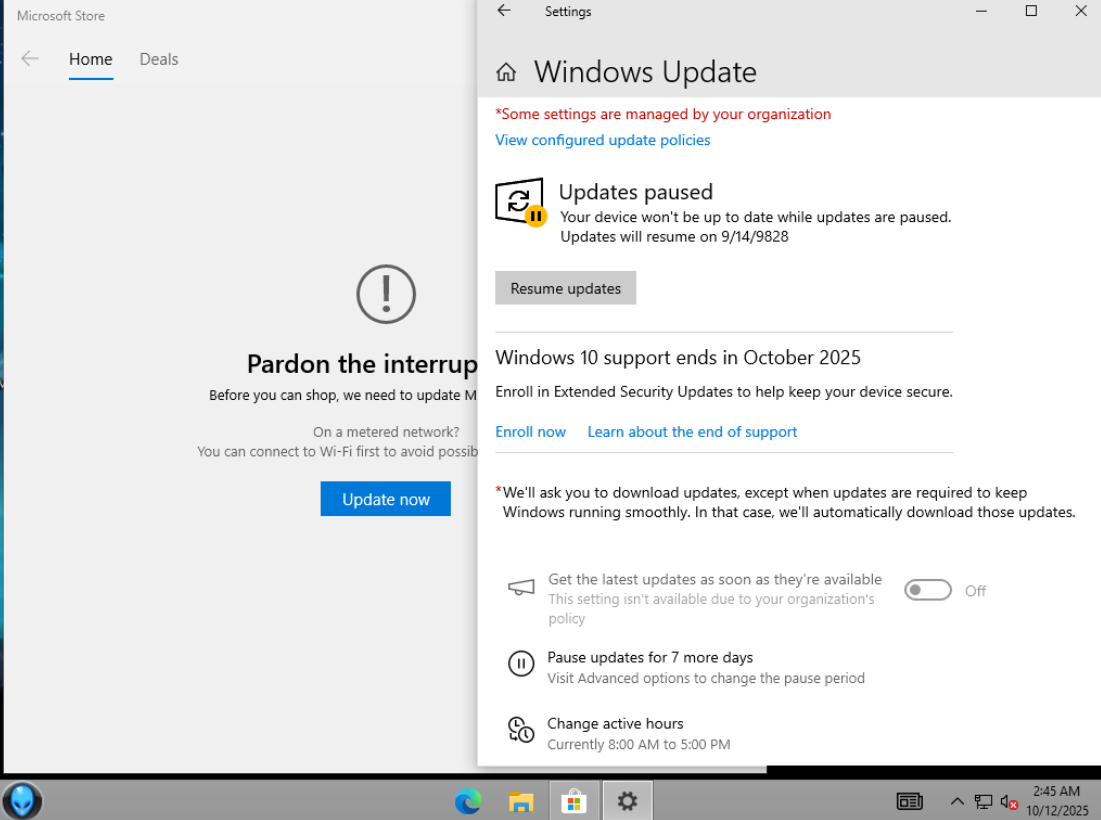Minimize the Settings window

[x=981, y=11]
